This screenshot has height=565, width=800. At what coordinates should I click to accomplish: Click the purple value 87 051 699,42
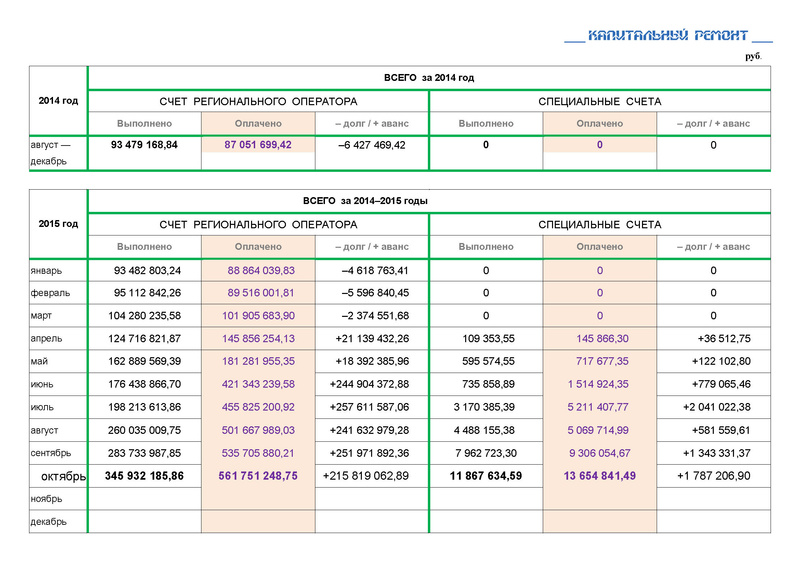point(258,145)
